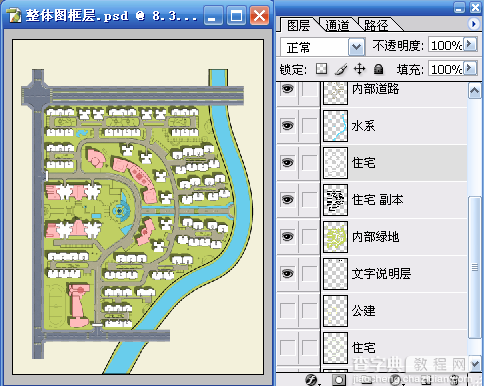Toggle link box of 内部绿地 layer
484x386 pixels.
coord(309,237)
